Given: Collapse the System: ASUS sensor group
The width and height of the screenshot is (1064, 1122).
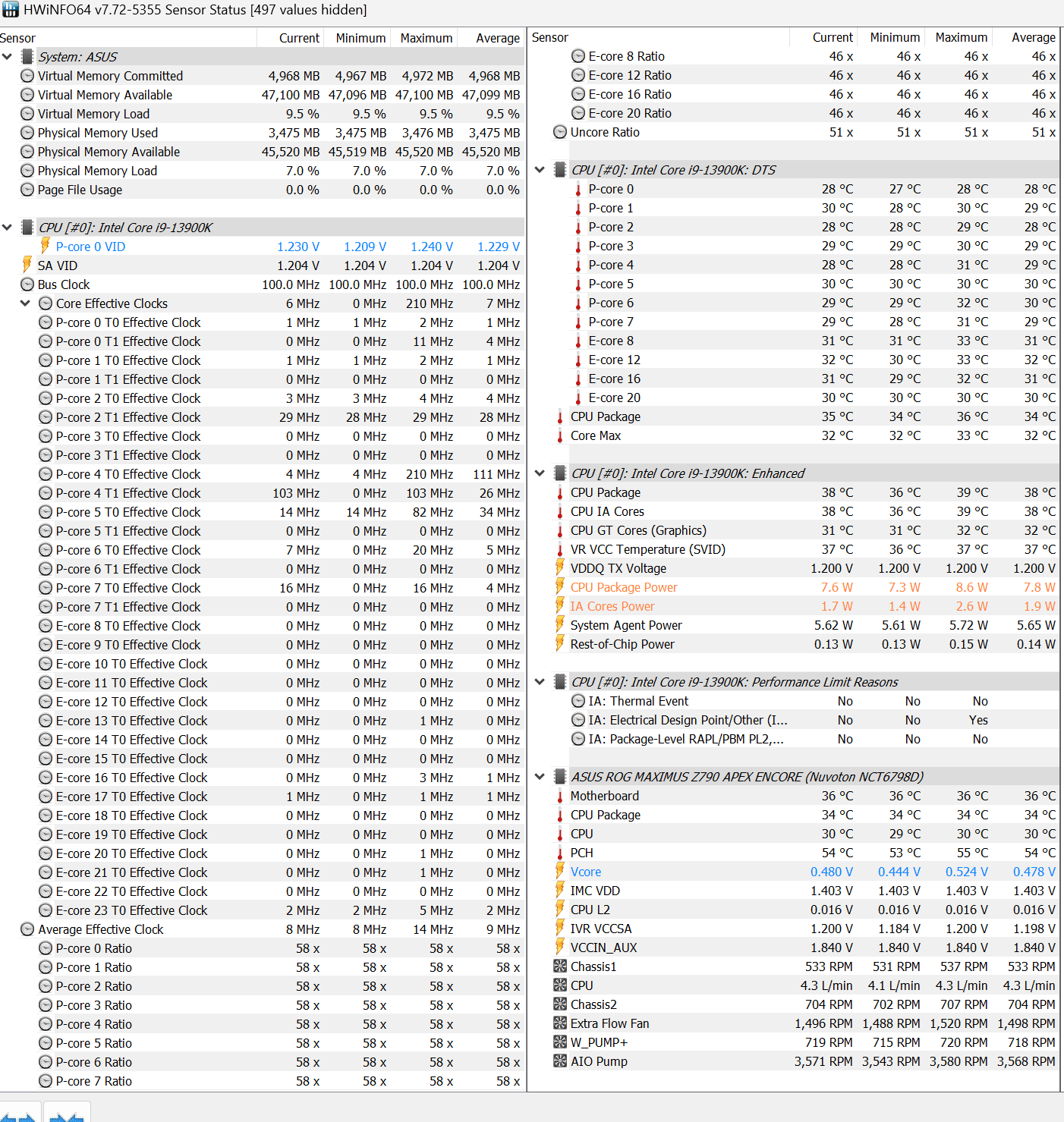Looking at the screenshot, I should [8, 57].
